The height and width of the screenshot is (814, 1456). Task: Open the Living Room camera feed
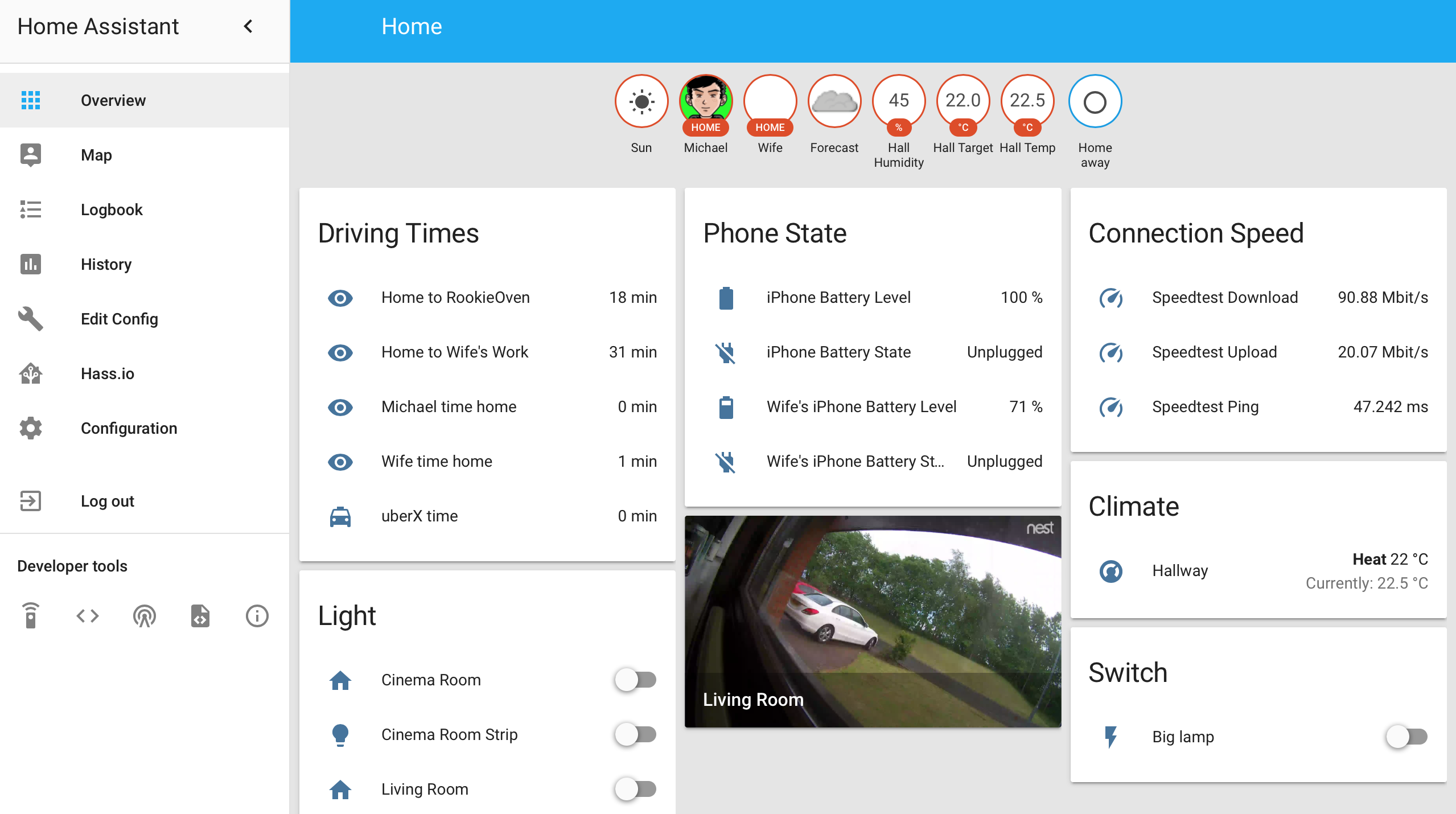pyautogui.click(x=872, y=621)
